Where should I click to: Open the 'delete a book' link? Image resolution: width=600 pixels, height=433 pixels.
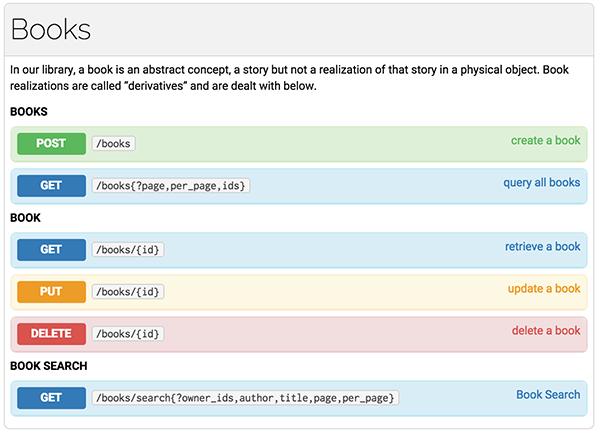(x=545, y=331)
